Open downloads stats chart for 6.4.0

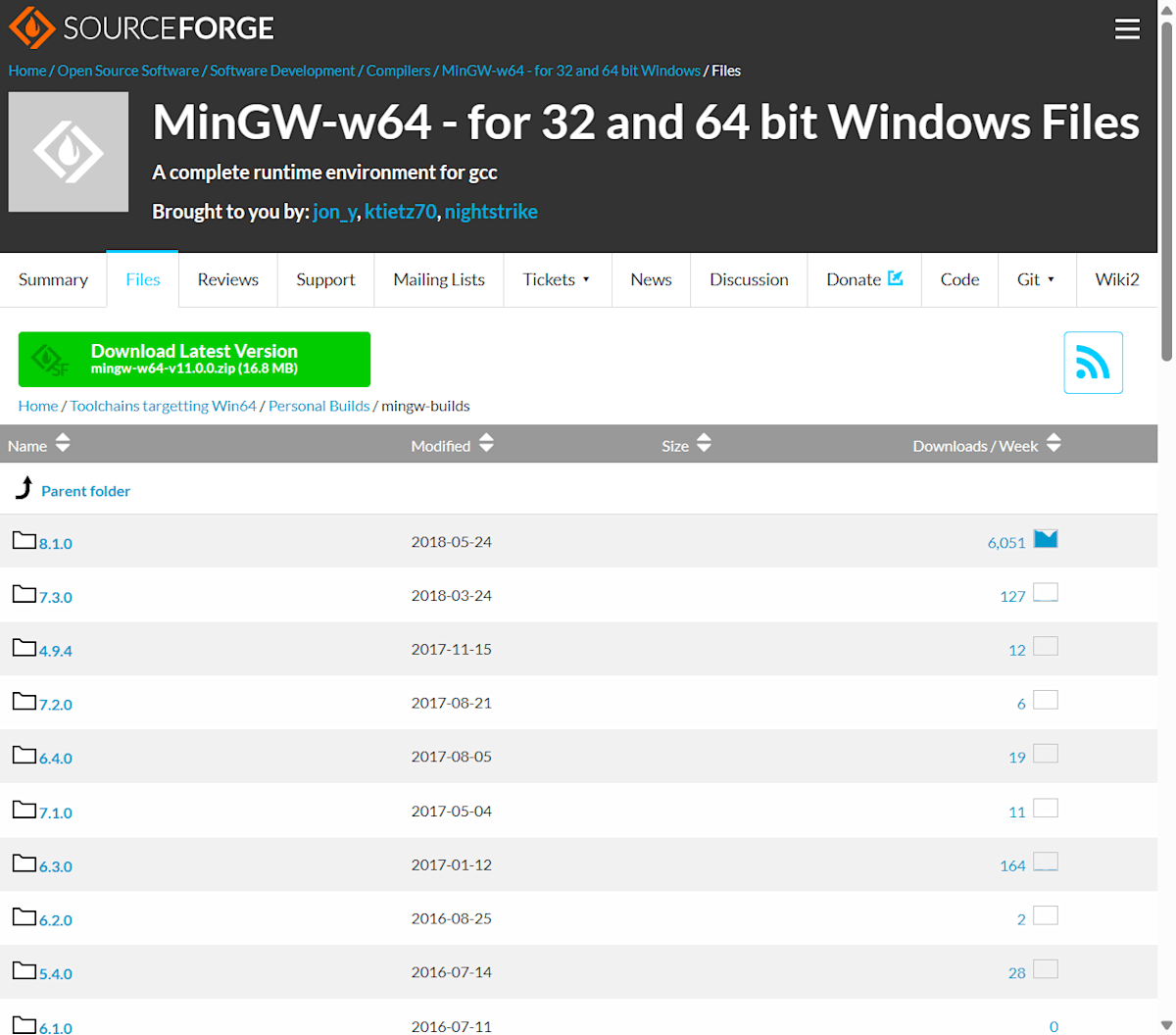pos(1046,755)
